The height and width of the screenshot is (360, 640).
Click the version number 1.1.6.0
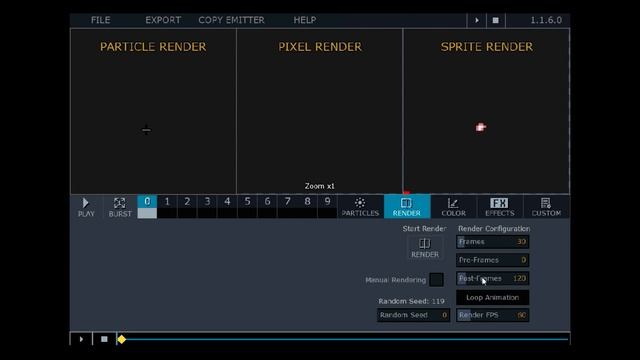546,20
